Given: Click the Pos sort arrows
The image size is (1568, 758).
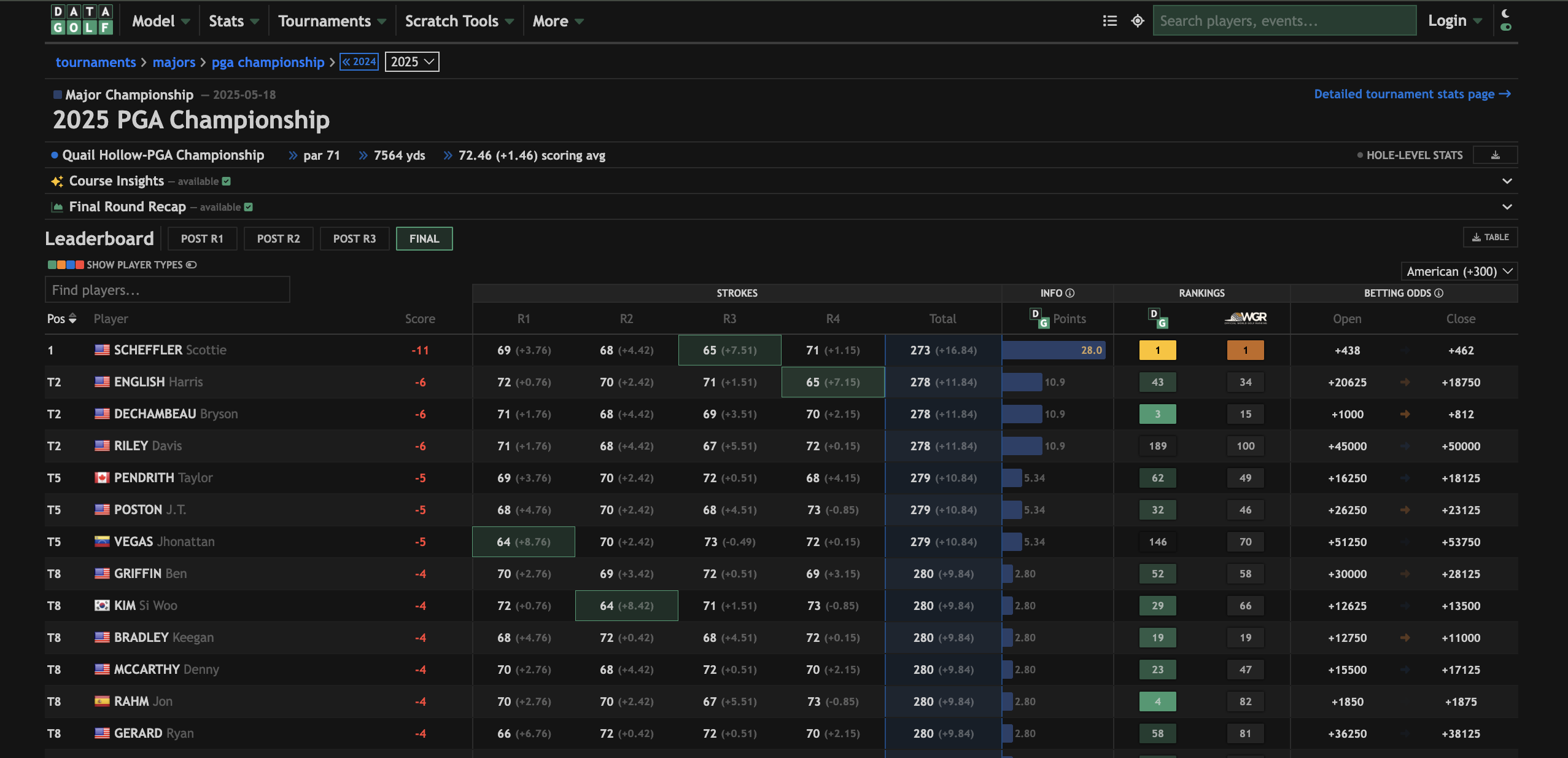Looking at the screenshot, I should point(72,318).
